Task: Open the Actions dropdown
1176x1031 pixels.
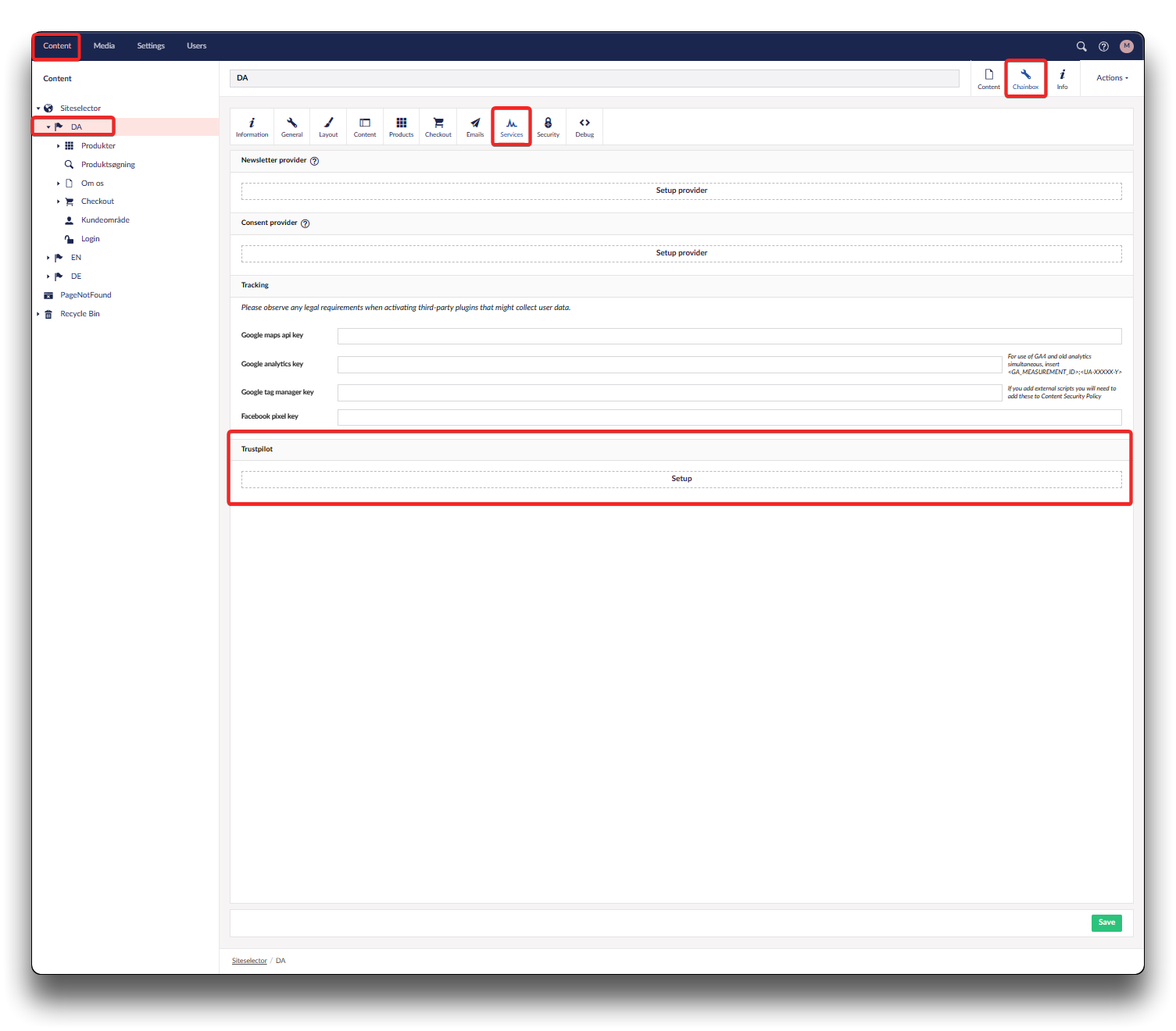Action: tap(1111, 78)
